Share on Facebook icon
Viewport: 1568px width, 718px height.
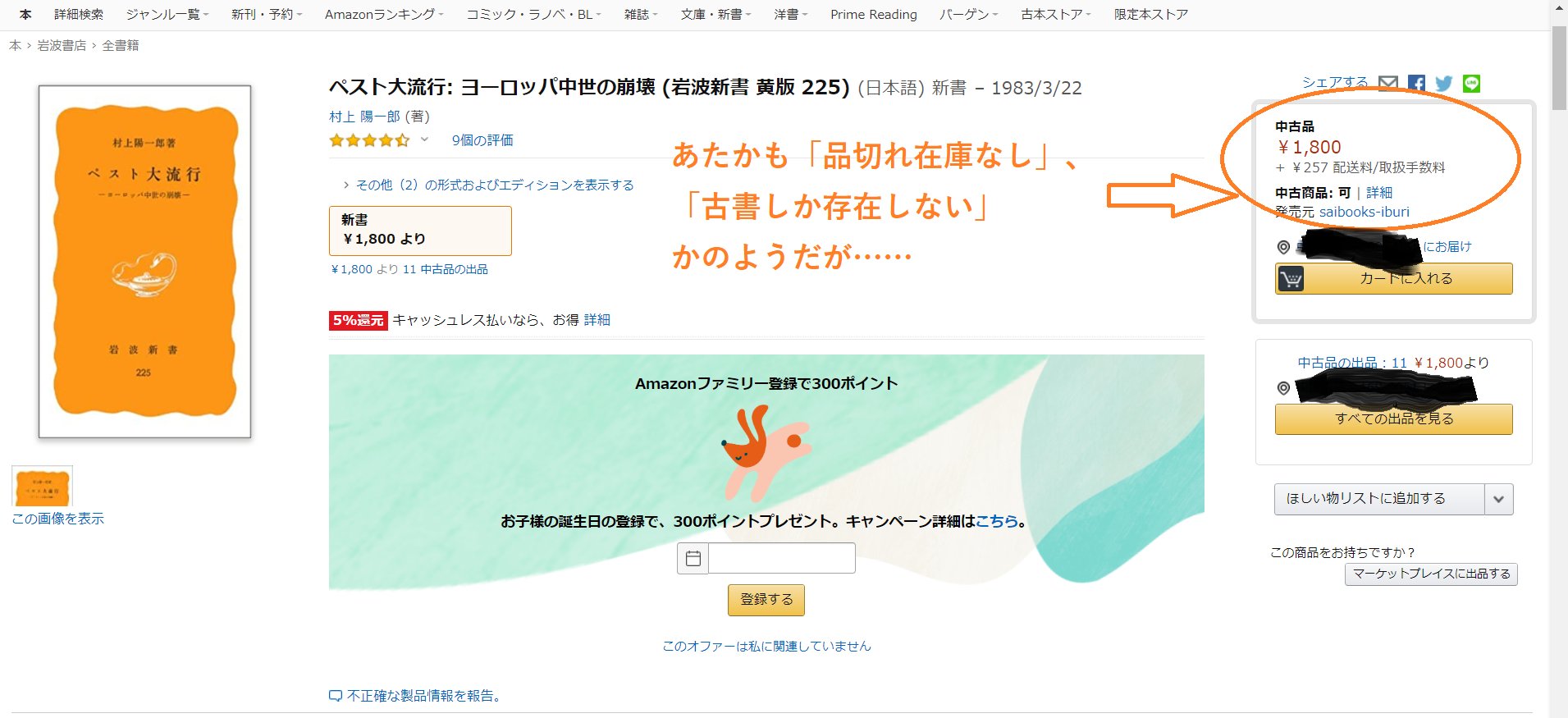click(1416, 83)
